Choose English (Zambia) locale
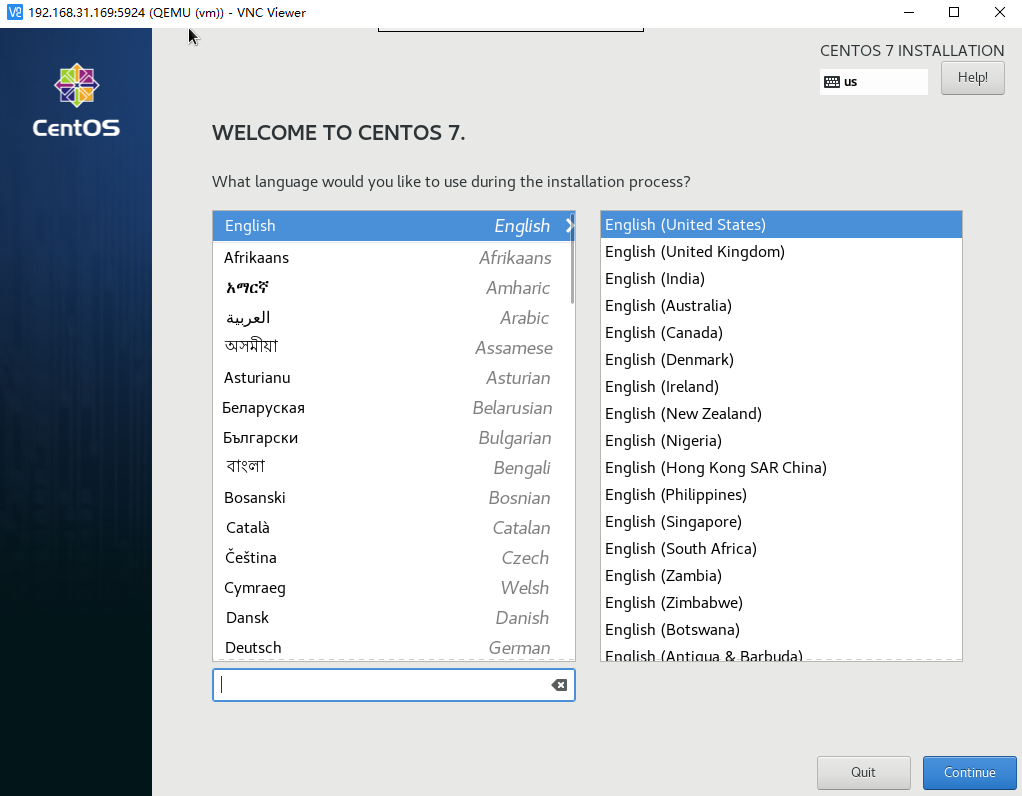The height and width of the screenshot is (796, 1022). (781, 576)
